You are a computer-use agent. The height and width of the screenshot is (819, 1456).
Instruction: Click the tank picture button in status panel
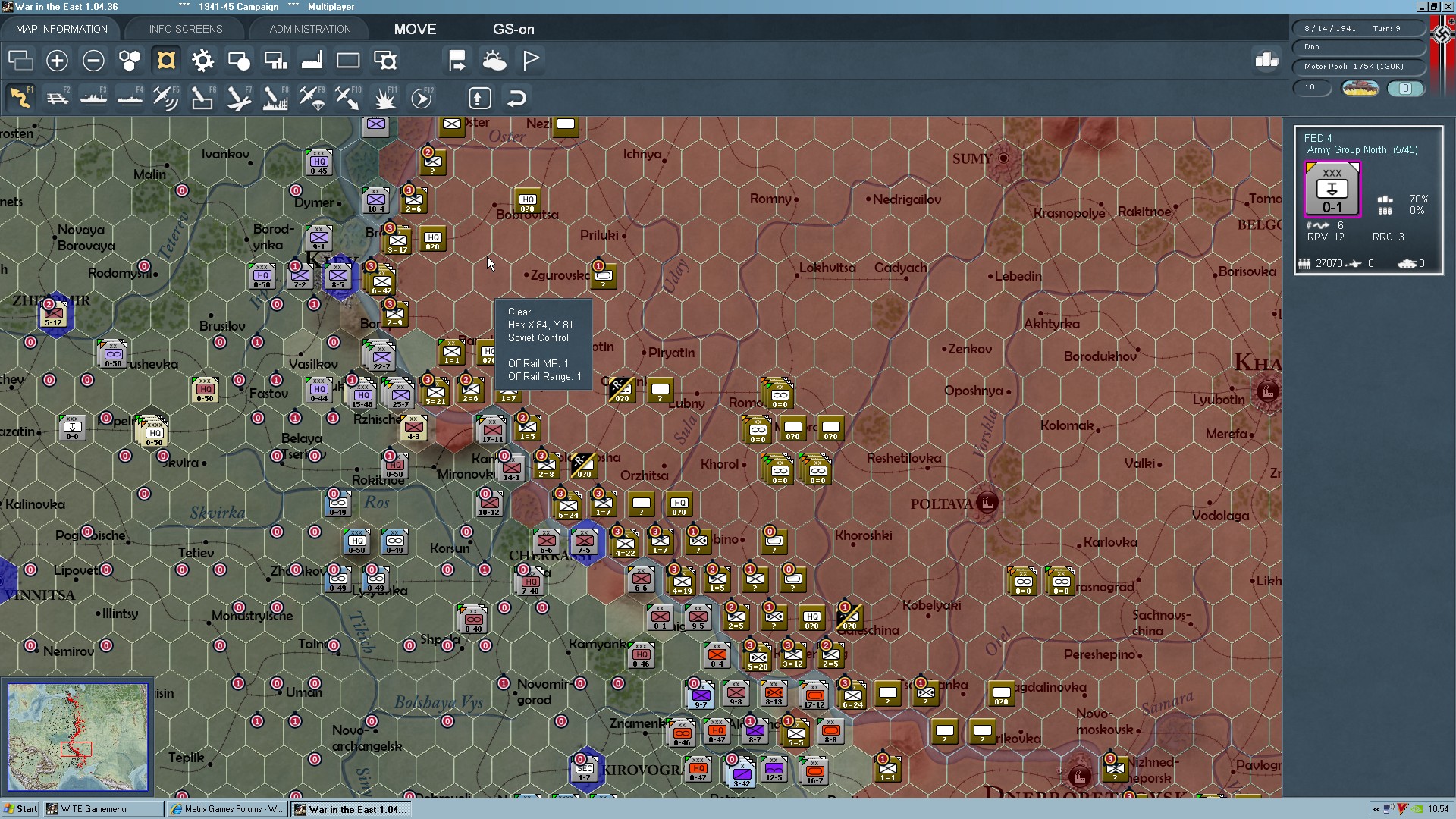(1360, 88)
